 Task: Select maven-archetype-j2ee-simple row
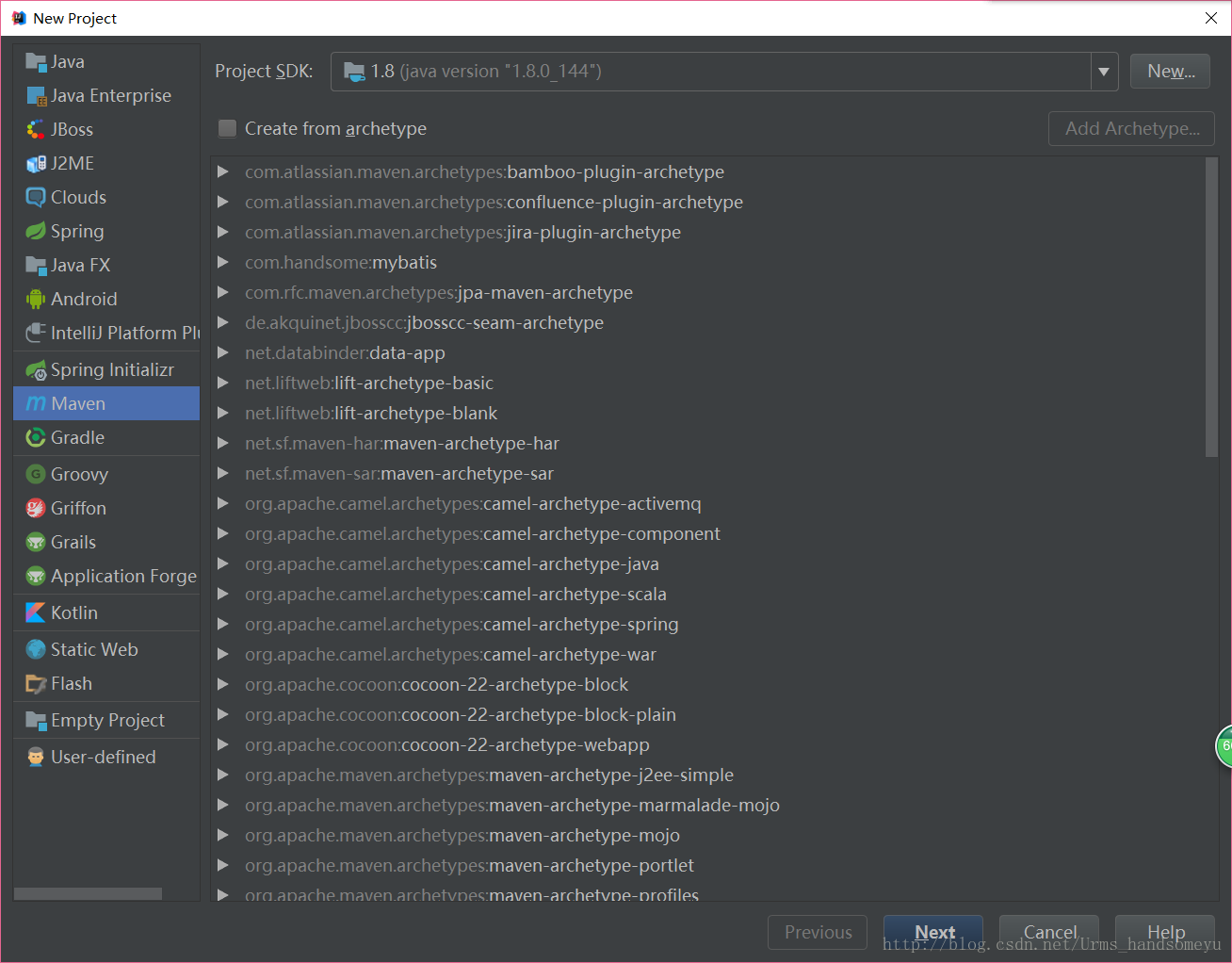[x=708, y=775]
